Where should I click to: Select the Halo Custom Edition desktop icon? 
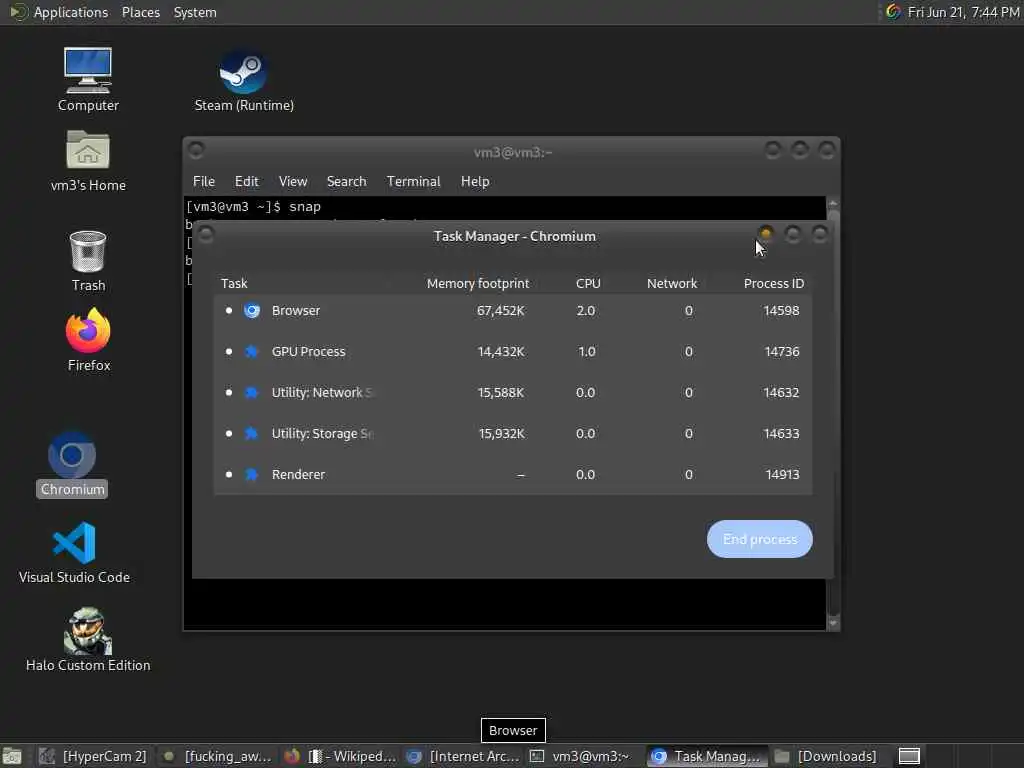pos(88,640)
